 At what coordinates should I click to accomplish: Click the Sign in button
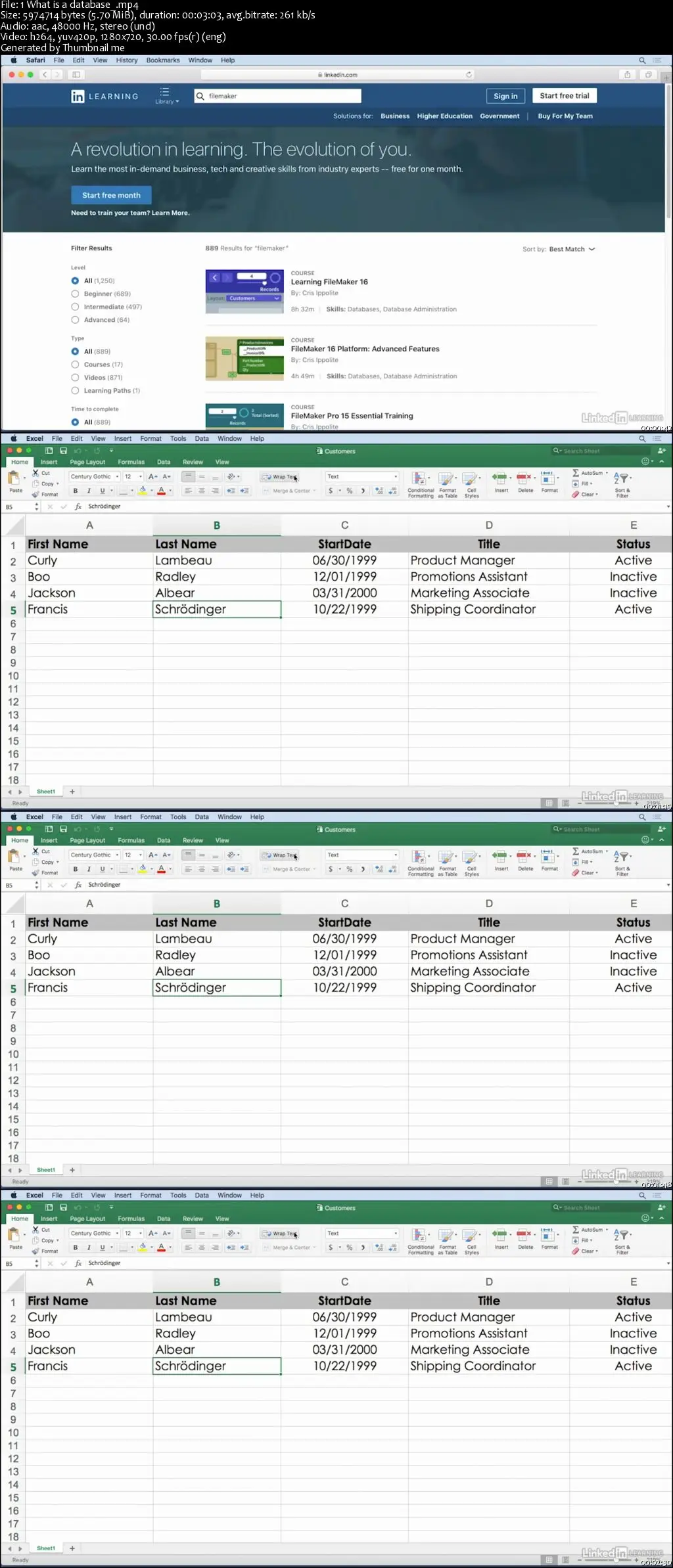point(505,96)
